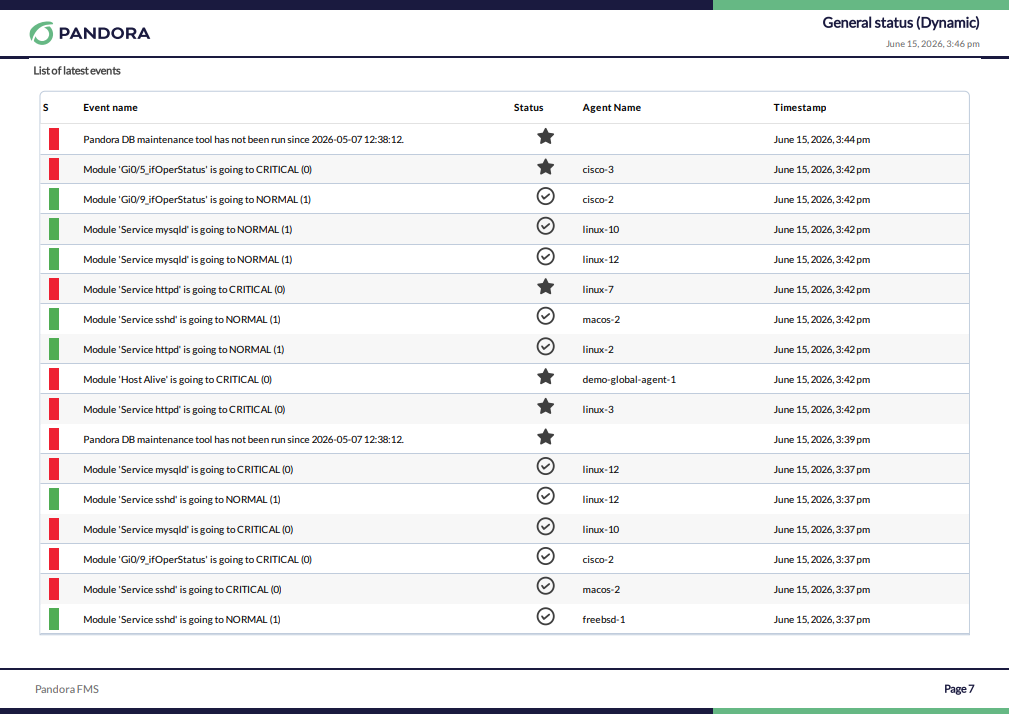Screen dimensions: 1009x714
Task: Click the checkmark icon for sshd NORMAL linux-12
Action: tap(545, 497)
